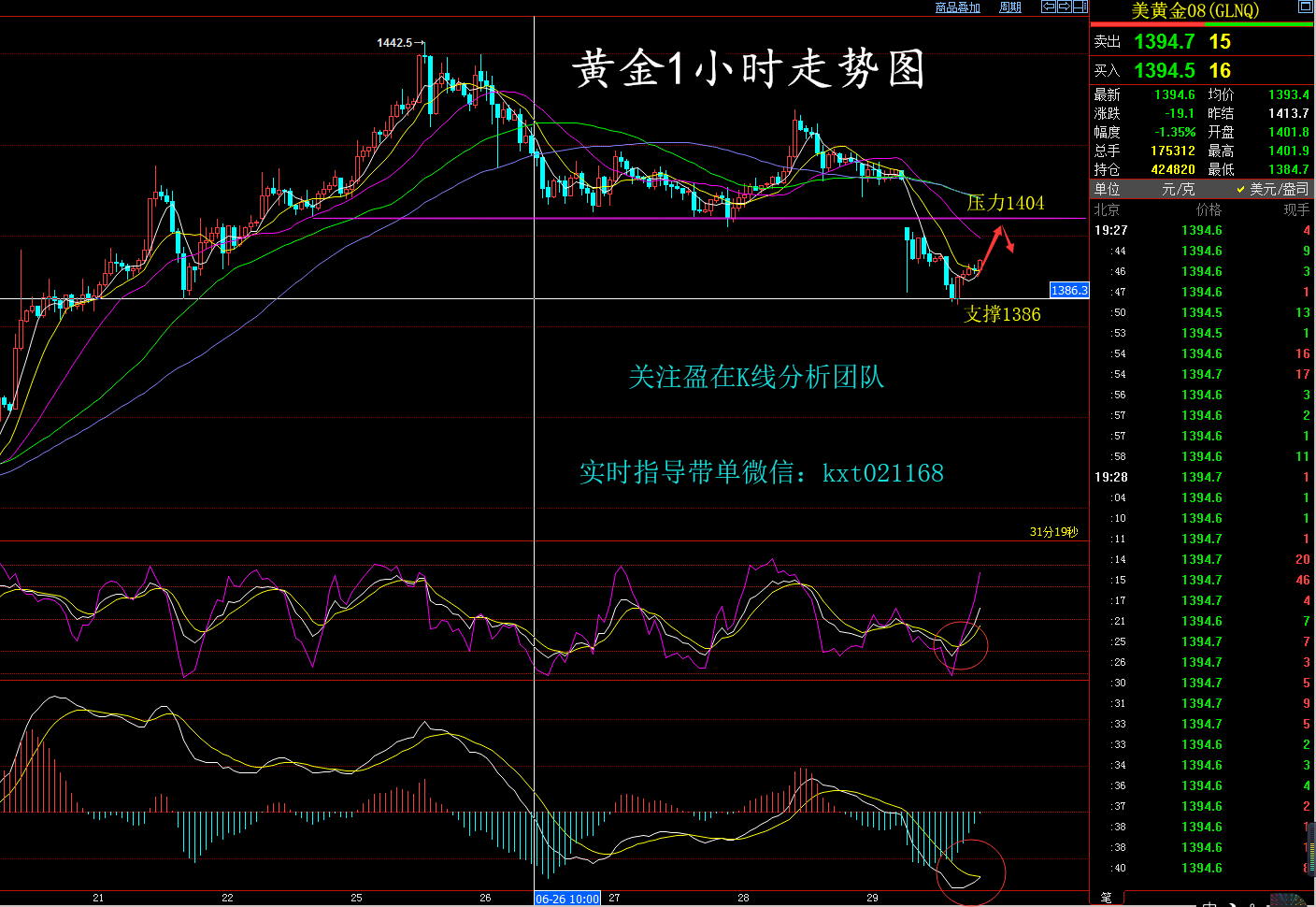Click the 价格 column header

1209,210
